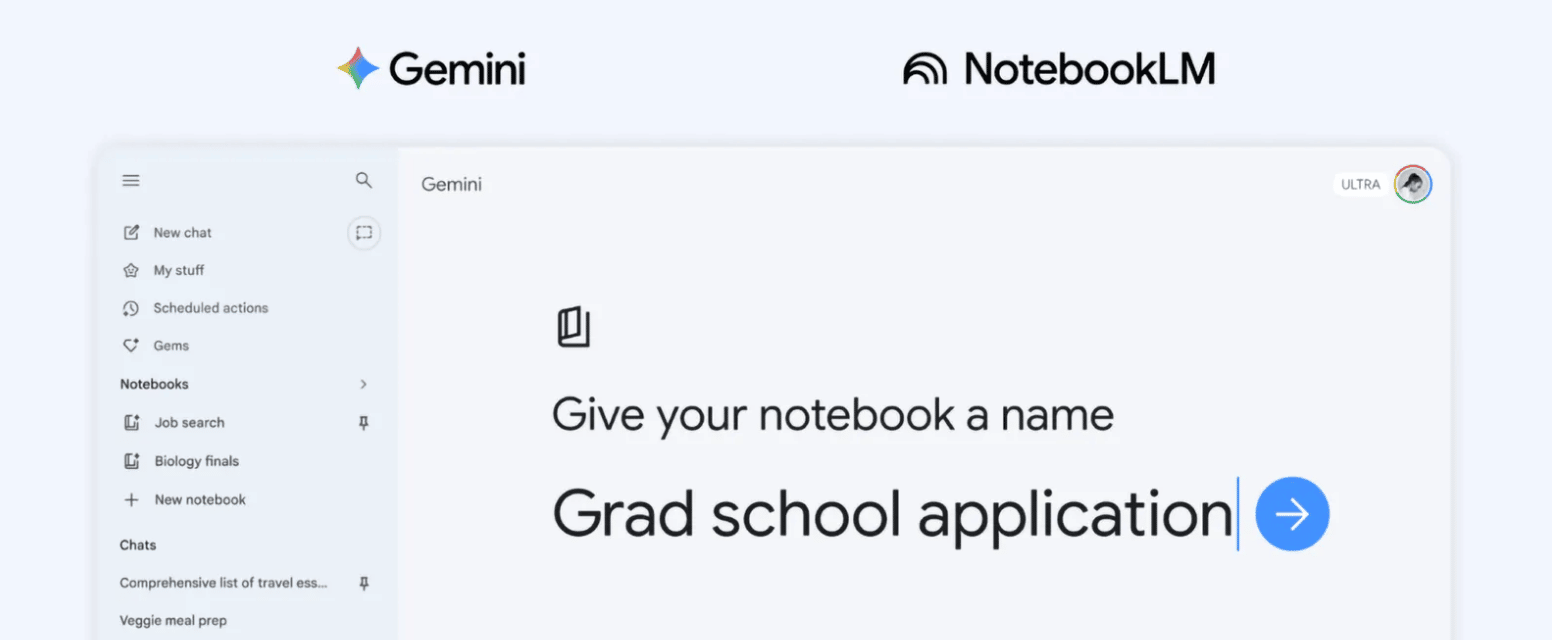The image size is (1552, 640).
Task: Toggle pin on travel essentials chat
Action: [364, 583]
